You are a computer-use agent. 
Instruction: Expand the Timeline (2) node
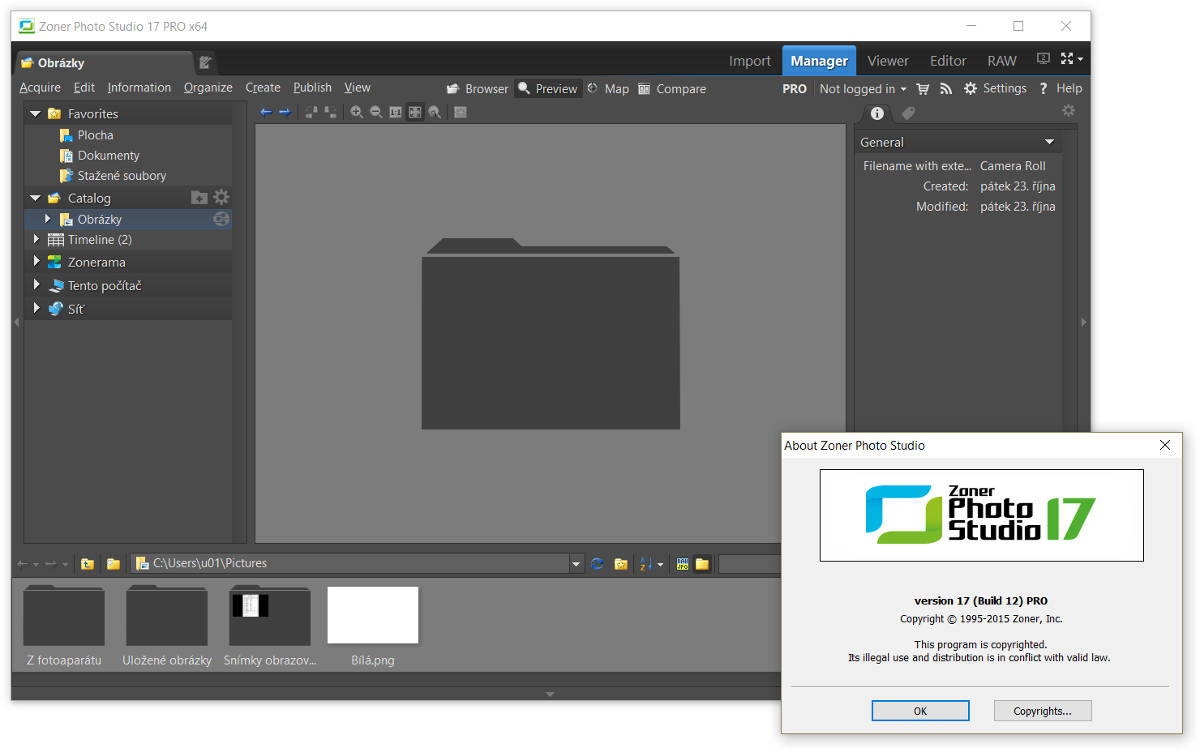pyautogui.click(x=37, y=239)
